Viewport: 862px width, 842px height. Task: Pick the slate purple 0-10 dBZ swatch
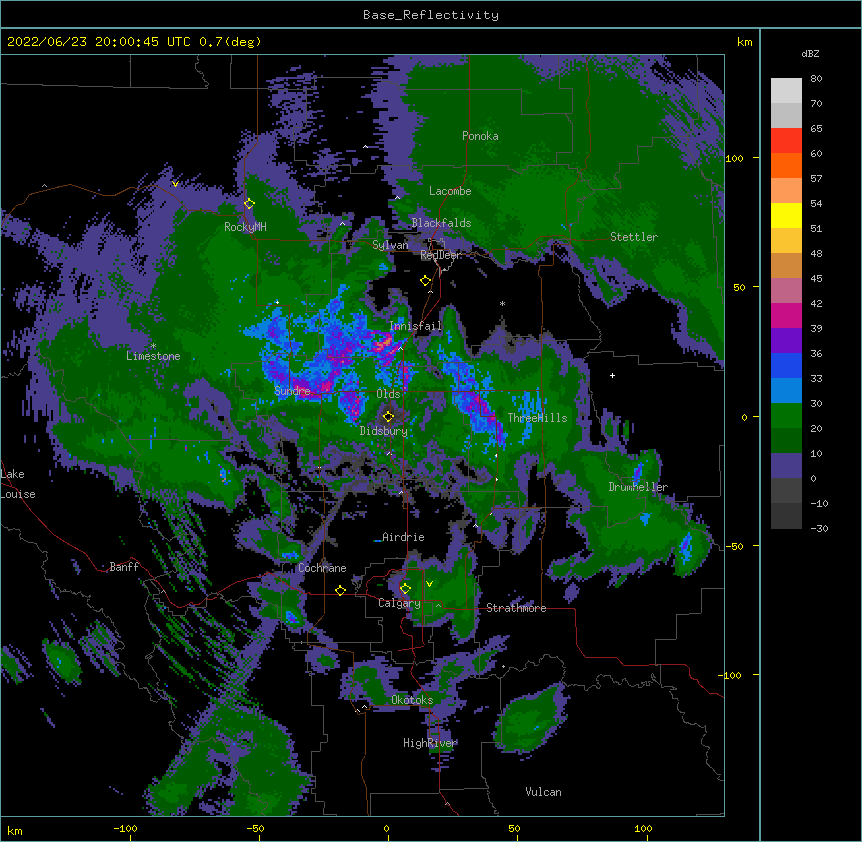786,466
